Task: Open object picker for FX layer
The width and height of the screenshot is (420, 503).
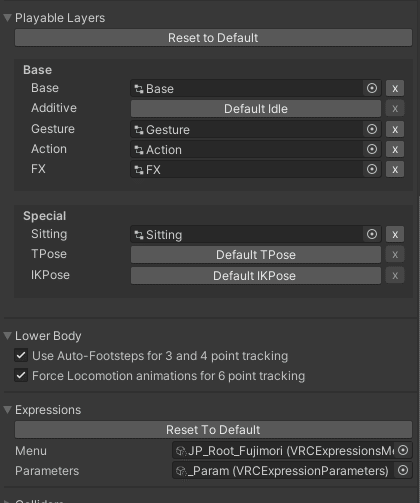Action: 372,169
